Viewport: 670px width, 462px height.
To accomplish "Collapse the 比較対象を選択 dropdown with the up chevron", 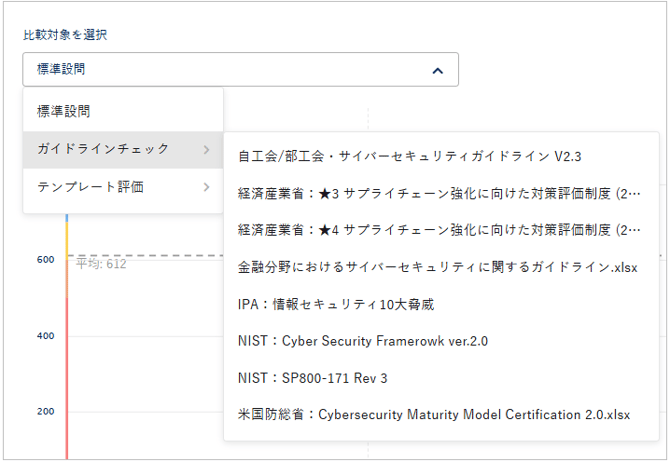I will click(438, 71).
